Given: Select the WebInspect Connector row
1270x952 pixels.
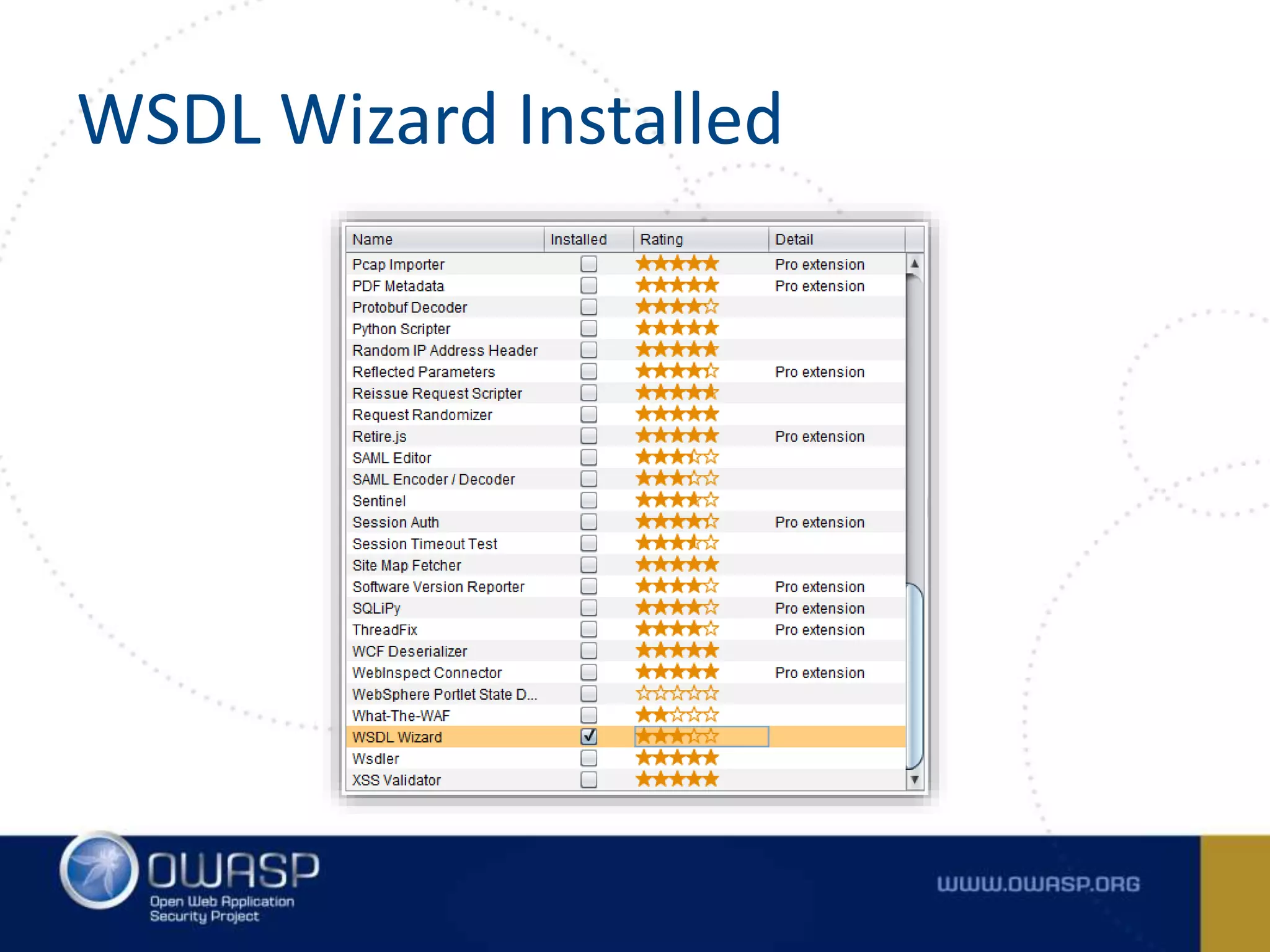Looking at the screenshot, I should pyautogui.click(x=626, y=672).
